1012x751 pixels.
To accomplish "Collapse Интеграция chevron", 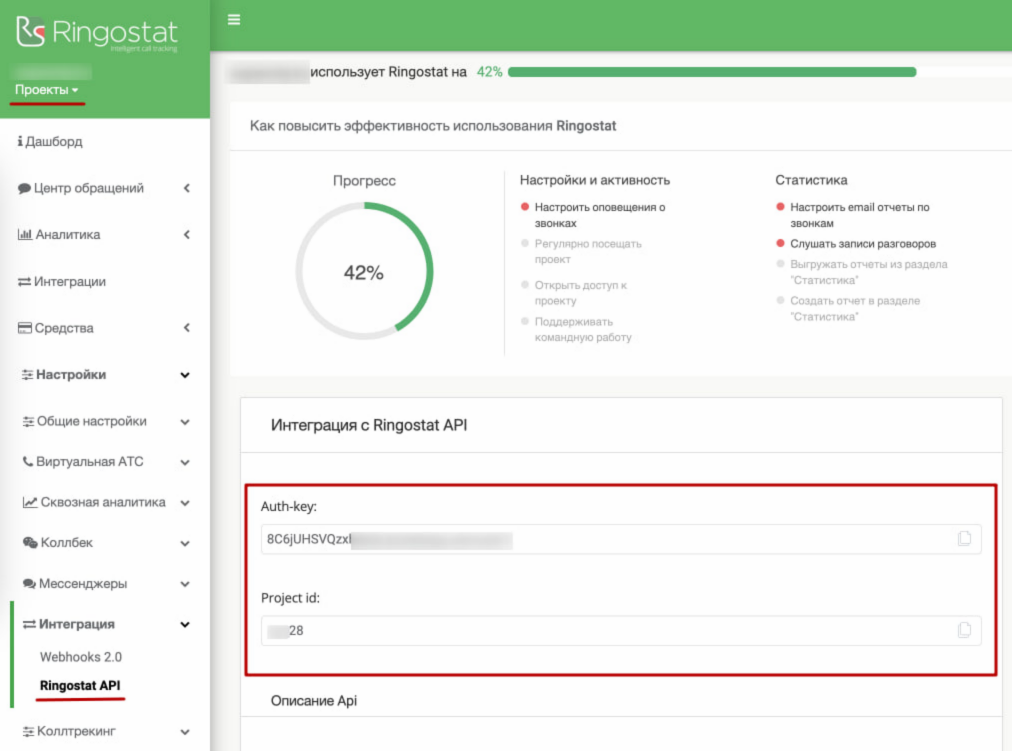I will (x=185, y=625).
